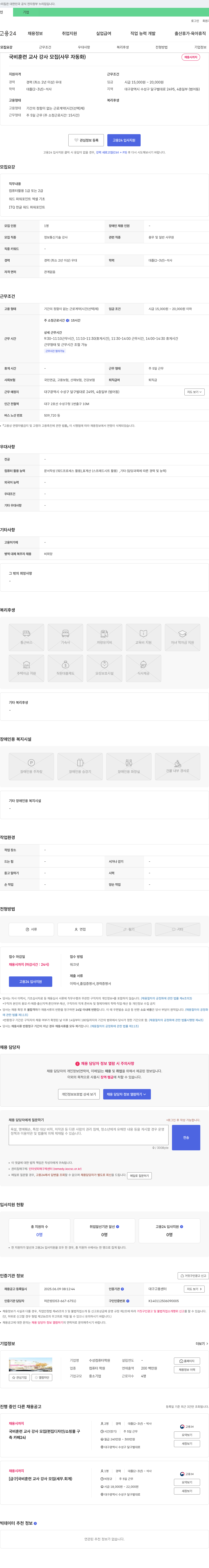The height and width of the screenshot is (1568, 209).
Task: Click 새창보기 for 세무.회계 job listing
Action: (187, 1491)
